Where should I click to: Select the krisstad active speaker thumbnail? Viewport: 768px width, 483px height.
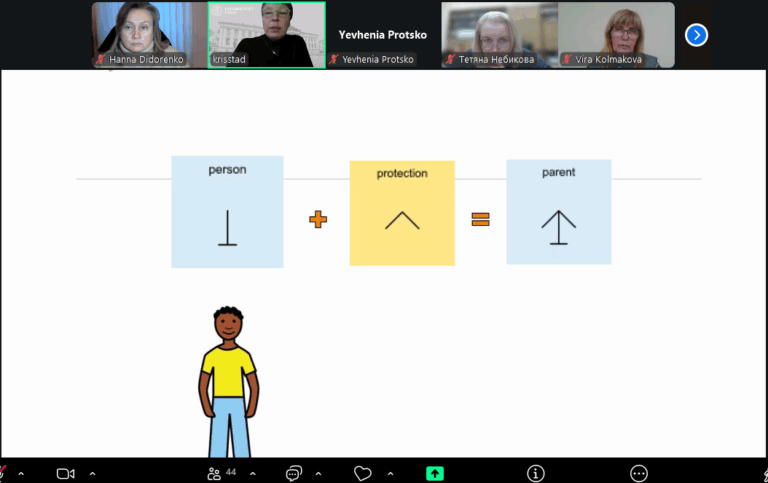267,34
